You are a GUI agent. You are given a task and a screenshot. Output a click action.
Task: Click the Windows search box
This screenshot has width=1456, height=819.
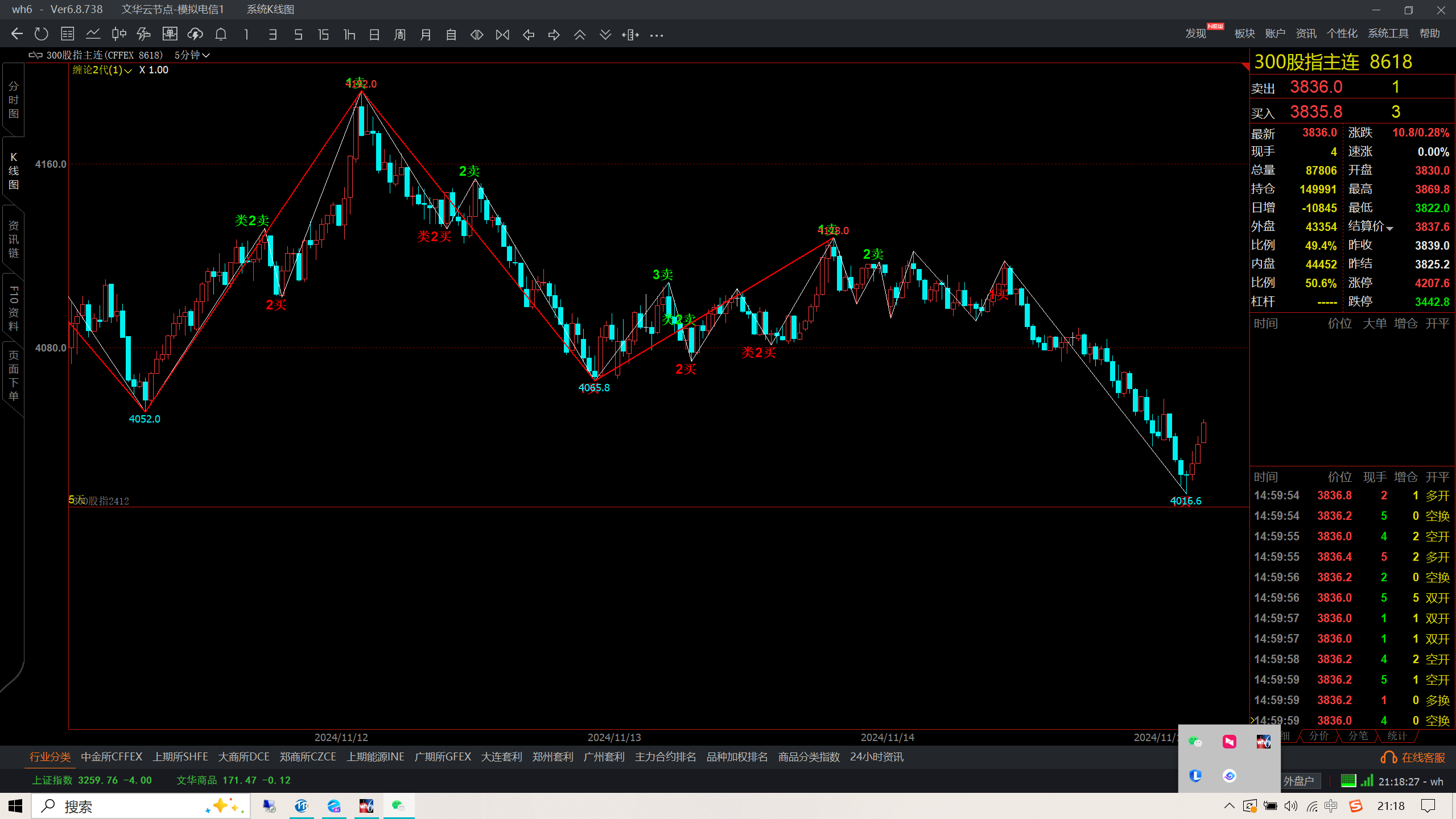click(141, 806)
